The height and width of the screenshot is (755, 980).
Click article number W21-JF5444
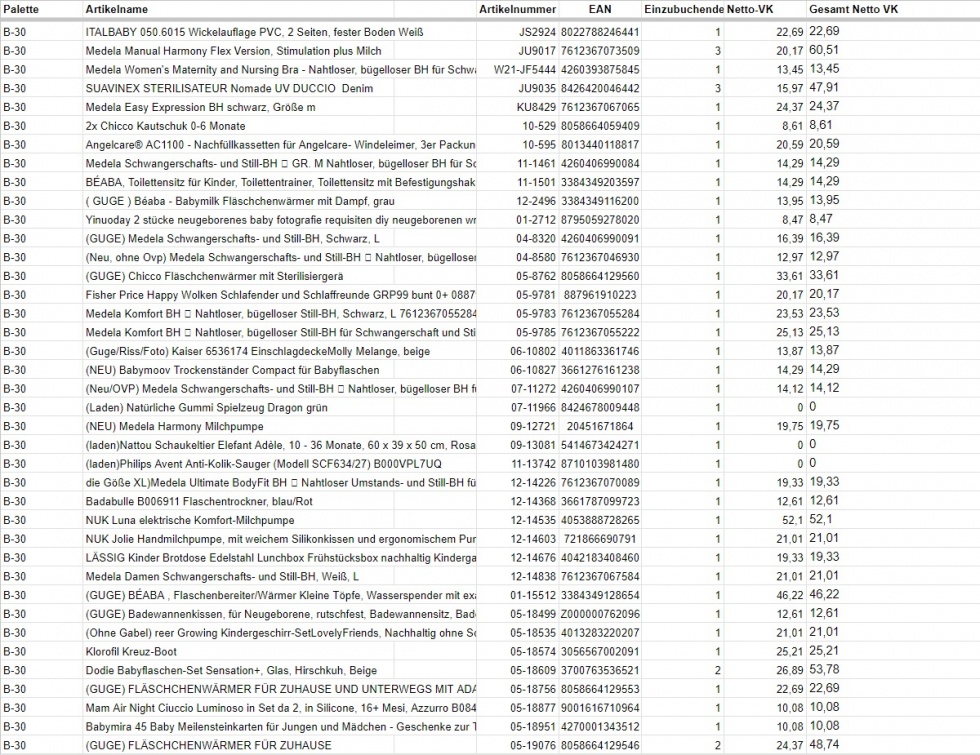point(525,69)
